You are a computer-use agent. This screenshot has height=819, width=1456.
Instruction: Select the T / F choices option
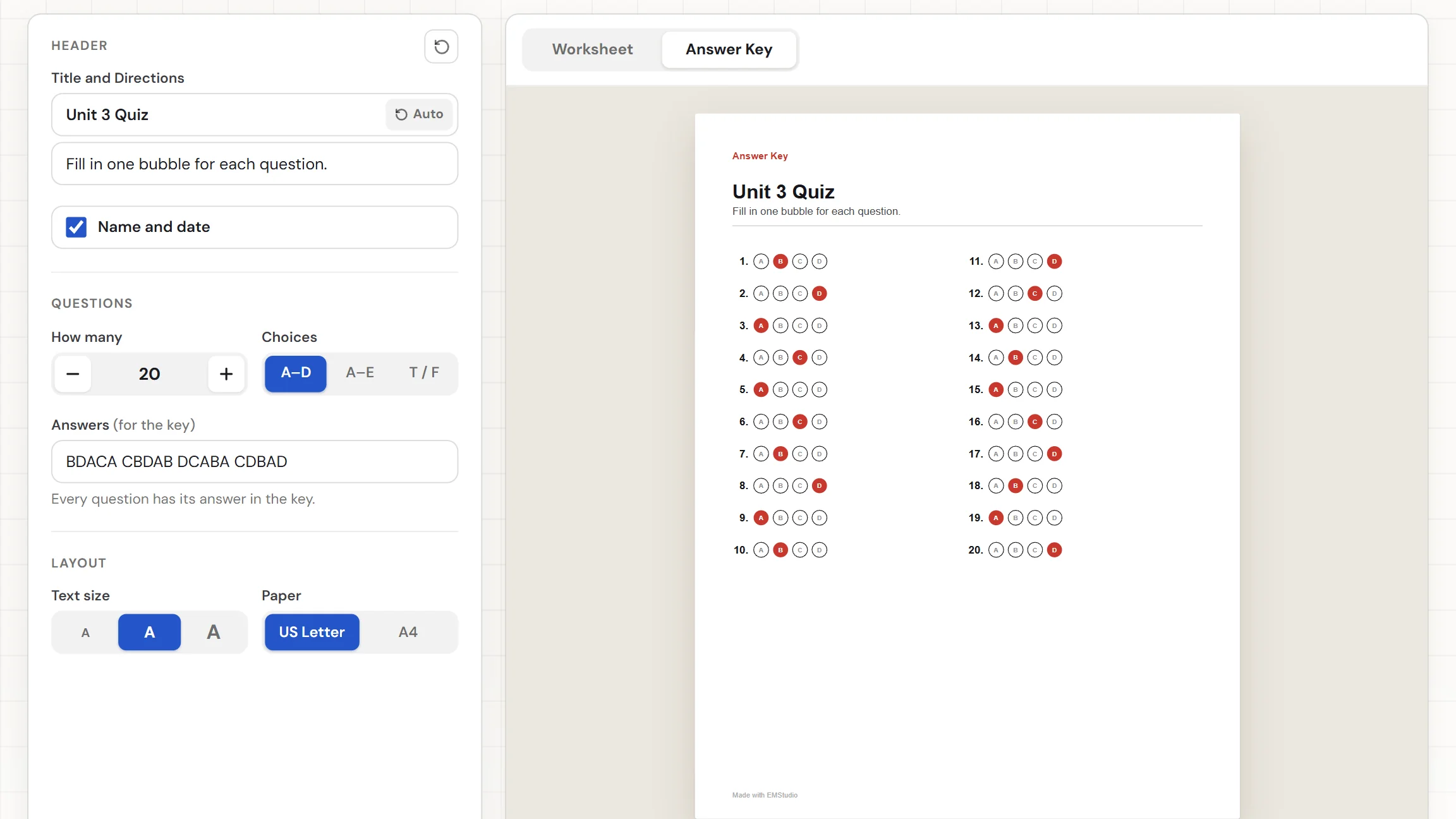pos(424,373)
